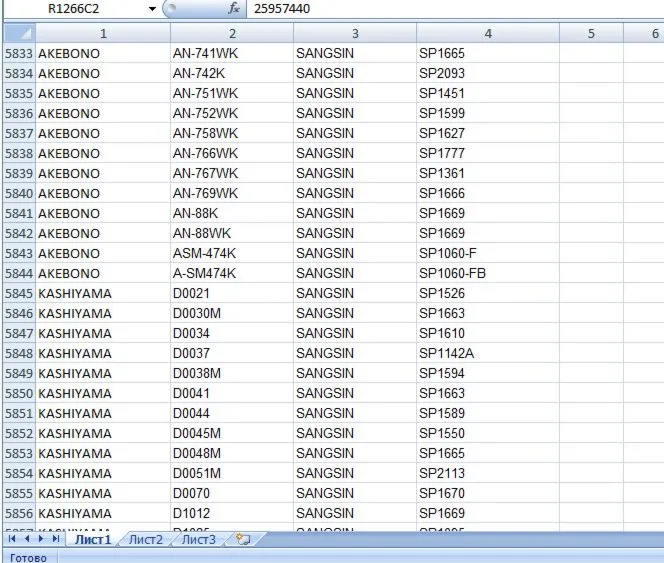The height and width of the screenshot is (563, 664).
Task: Go to last sheet navigation arrow
Action: point(55,539)
